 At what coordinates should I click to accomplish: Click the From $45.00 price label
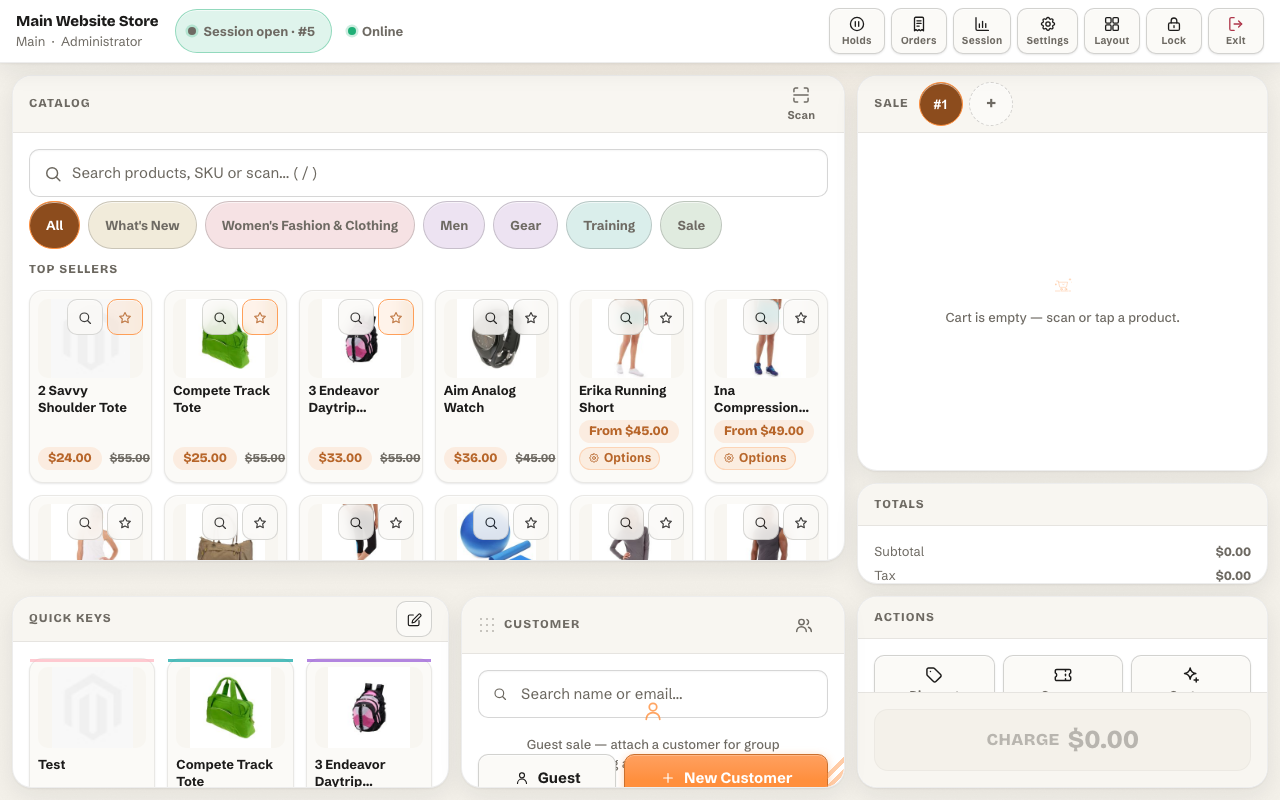pyautogui.click(x=629, y=431)
